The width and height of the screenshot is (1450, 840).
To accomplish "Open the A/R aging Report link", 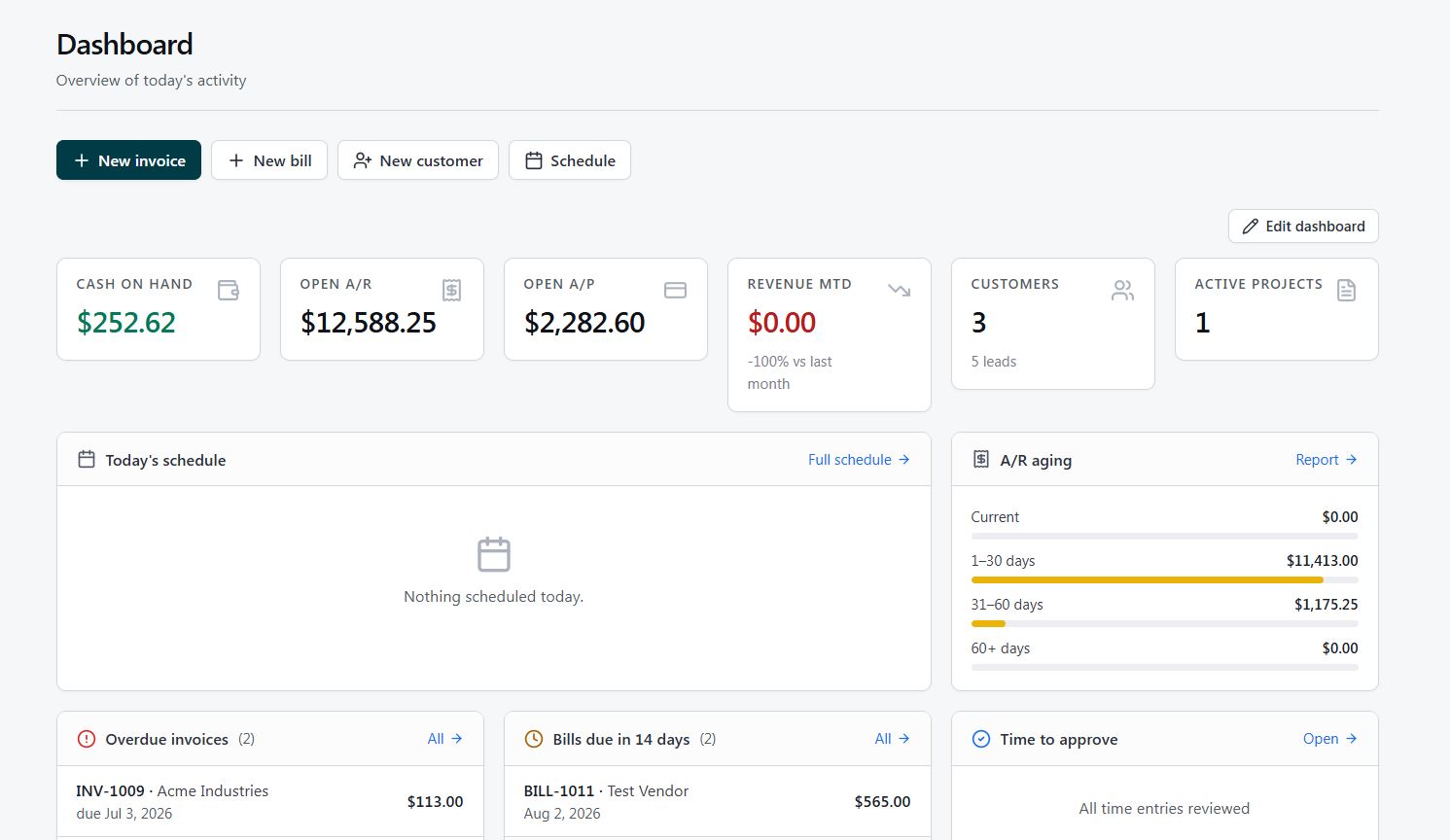I will tap(1326, 460).
